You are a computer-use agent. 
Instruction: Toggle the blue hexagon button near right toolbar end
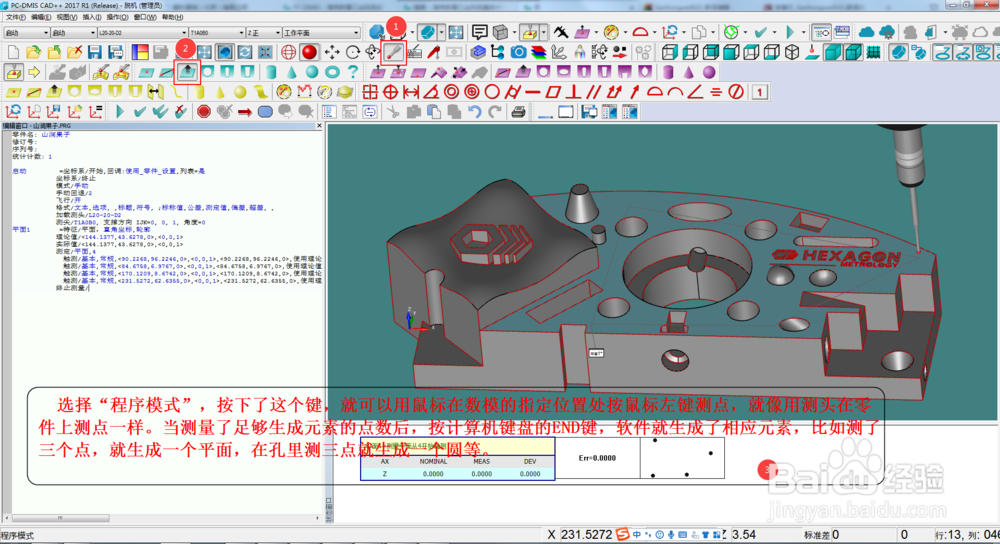click(x=898, y=52)
